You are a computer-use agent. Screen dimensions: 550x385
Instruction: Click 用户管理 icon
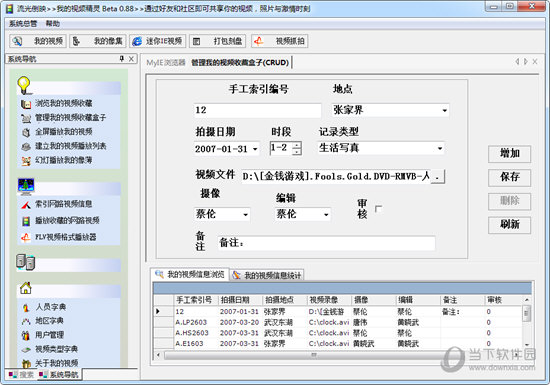click(26, 335)
